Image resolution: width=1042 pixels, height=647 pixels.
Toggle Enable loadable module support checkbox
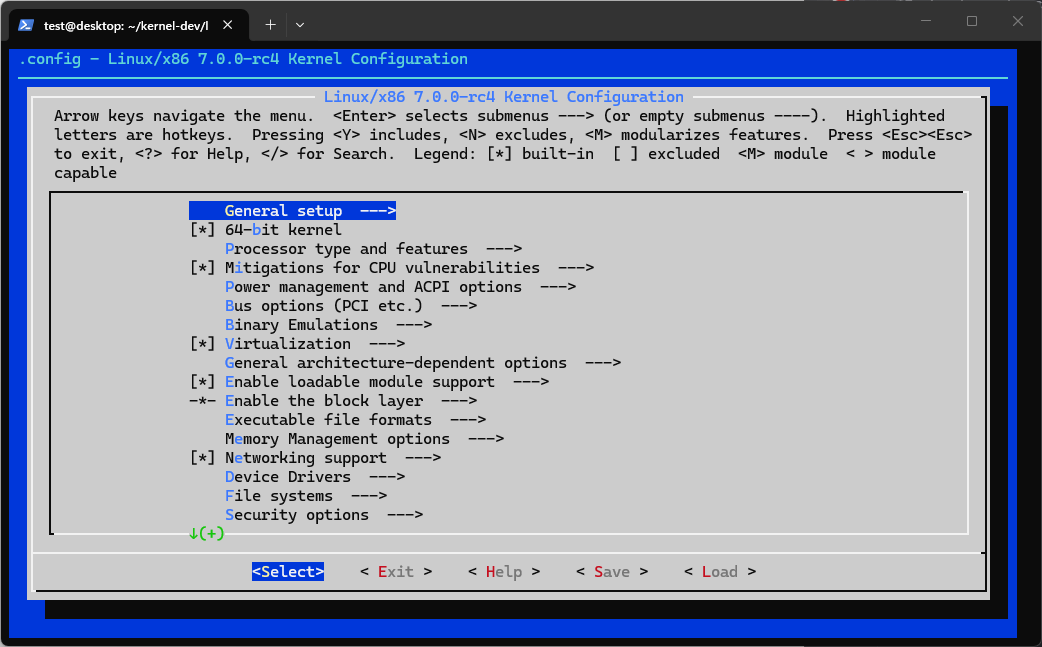203,382
